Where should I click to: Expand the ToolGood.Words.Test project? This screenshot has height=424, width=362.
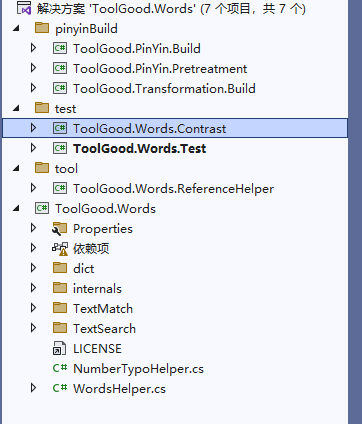click(33, 148)
